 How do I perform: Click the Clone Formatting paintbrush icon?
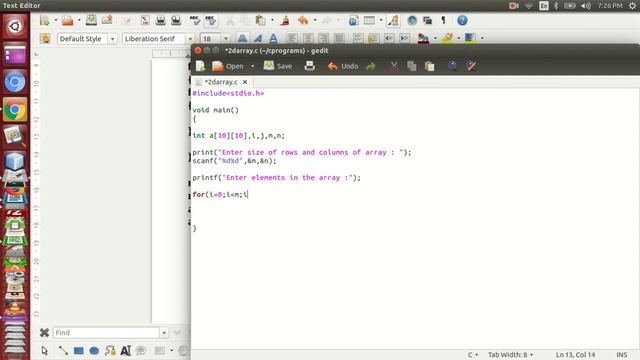tap(285, 20)
